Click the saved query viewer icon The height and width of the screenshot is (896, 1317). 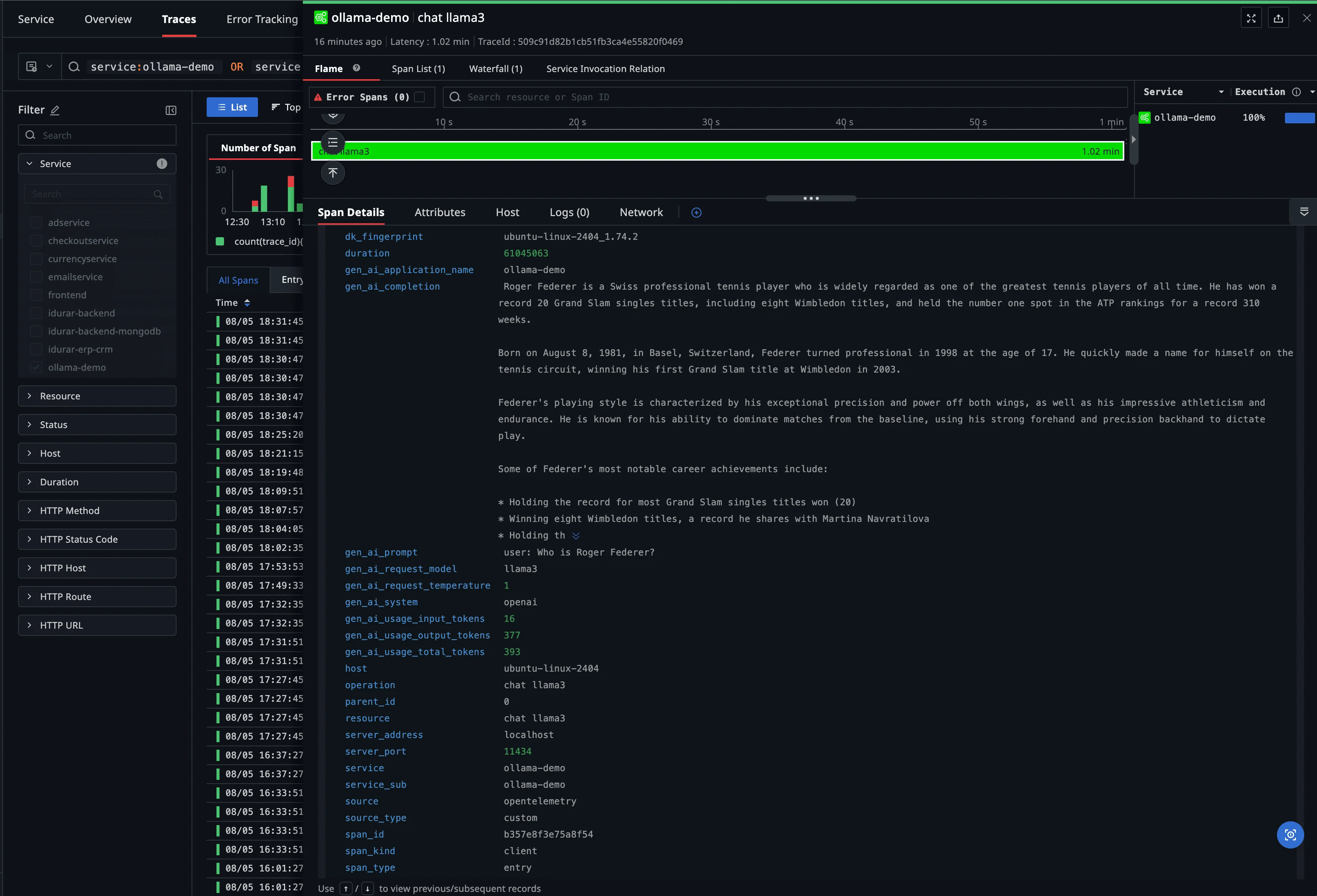[x=32, y=67]
